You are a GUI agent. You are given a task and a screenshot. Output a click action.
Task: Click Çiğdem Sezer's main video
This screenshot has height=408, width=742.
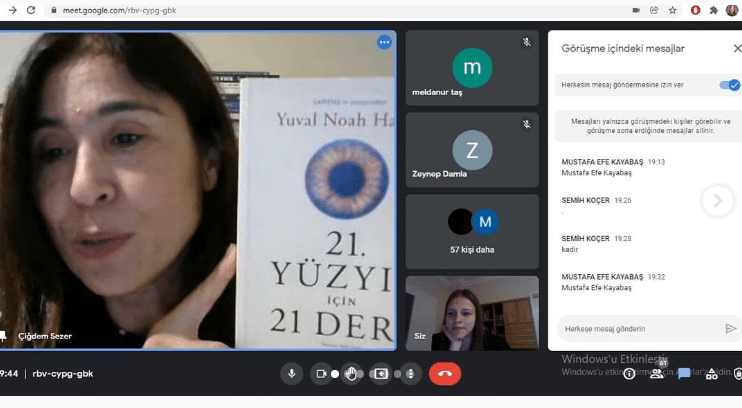tap(198, 190)
